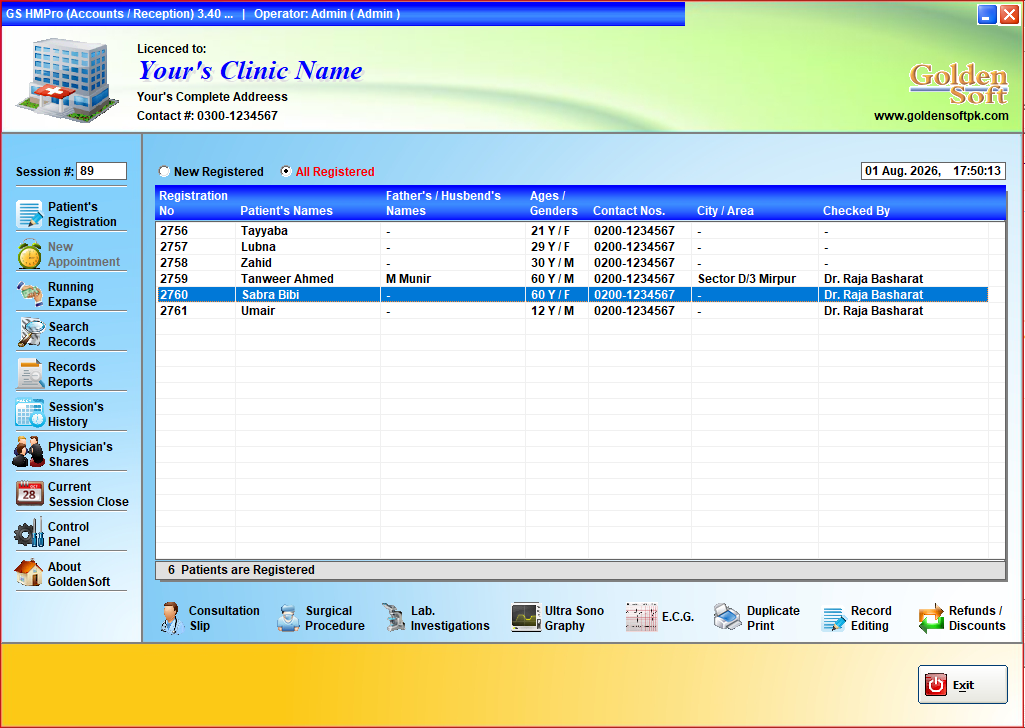Click the Patient's Names column header

pos(286,211)
